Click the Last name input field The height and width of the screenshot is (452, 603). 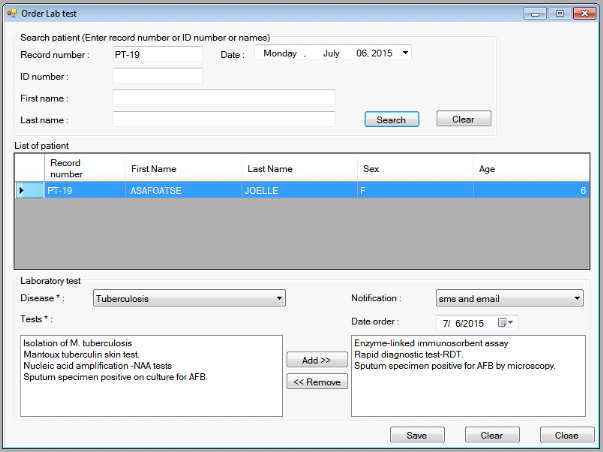(x=223, y=119)
